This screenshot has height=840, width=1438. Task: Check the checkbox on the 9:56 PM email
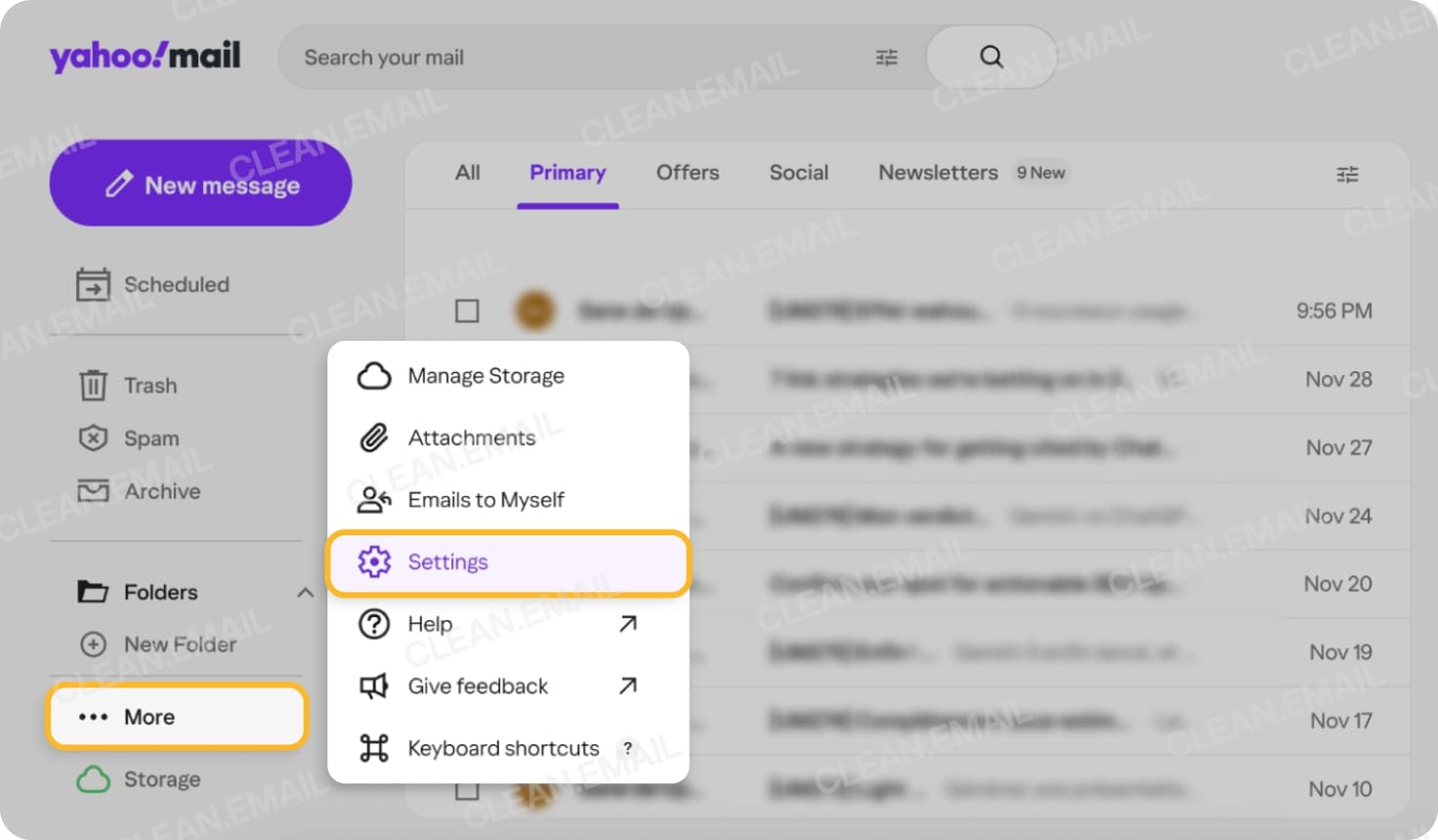coord(467,311)
